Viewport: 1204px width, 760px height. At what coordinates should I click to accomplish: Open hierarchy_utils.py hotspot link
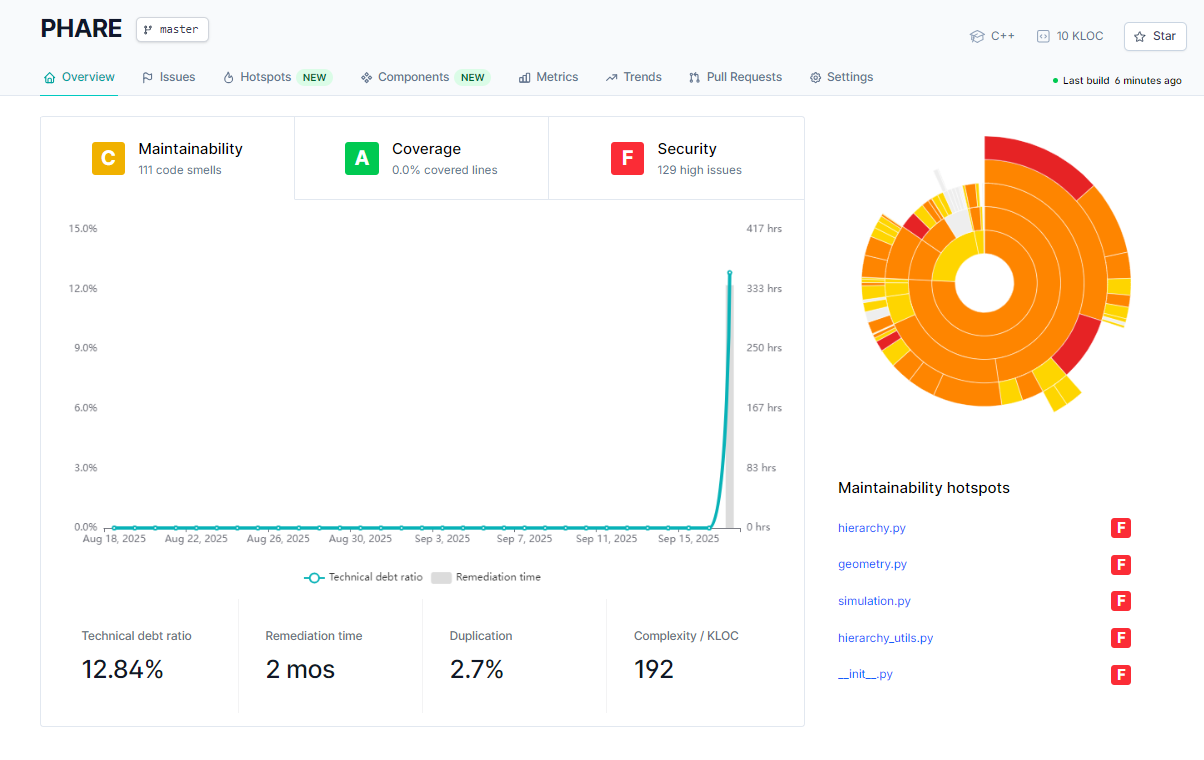885,638
